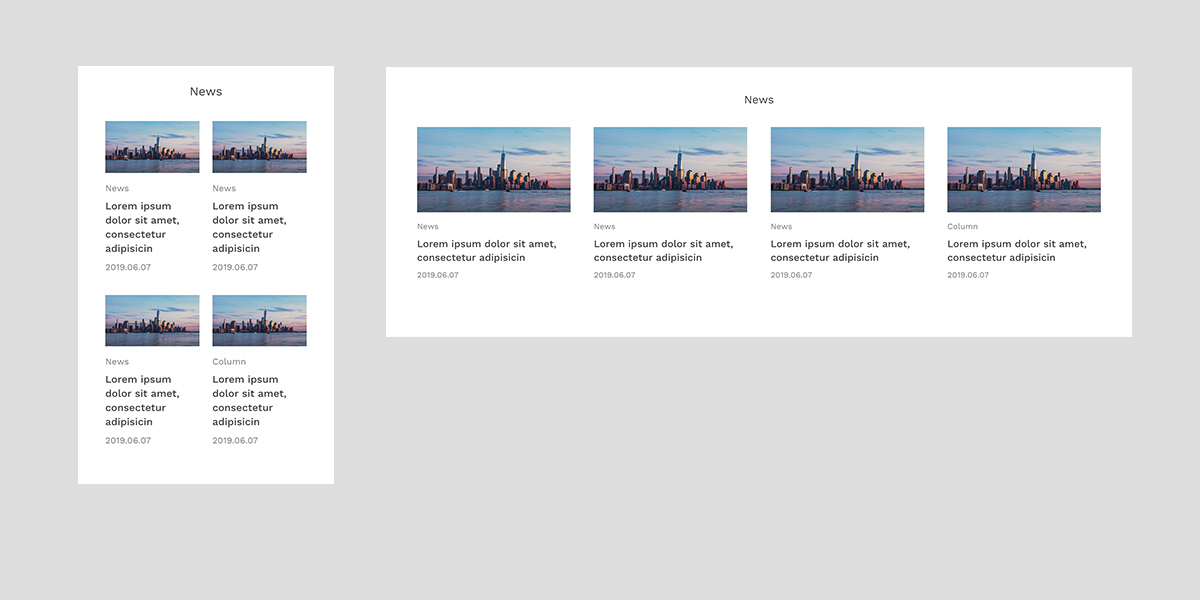Select the News category label of the wide panel's first card
Viewport: 1200px width, 600px height.
click(428, 227)
